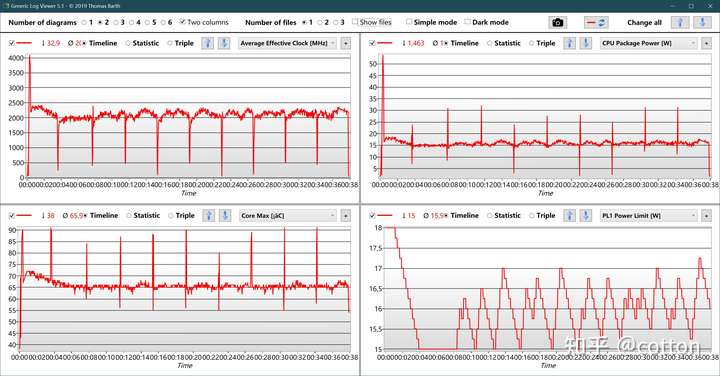Click the Generic Log Viewer title bar icon
The image size is (720, 376).
coord(6,6)
